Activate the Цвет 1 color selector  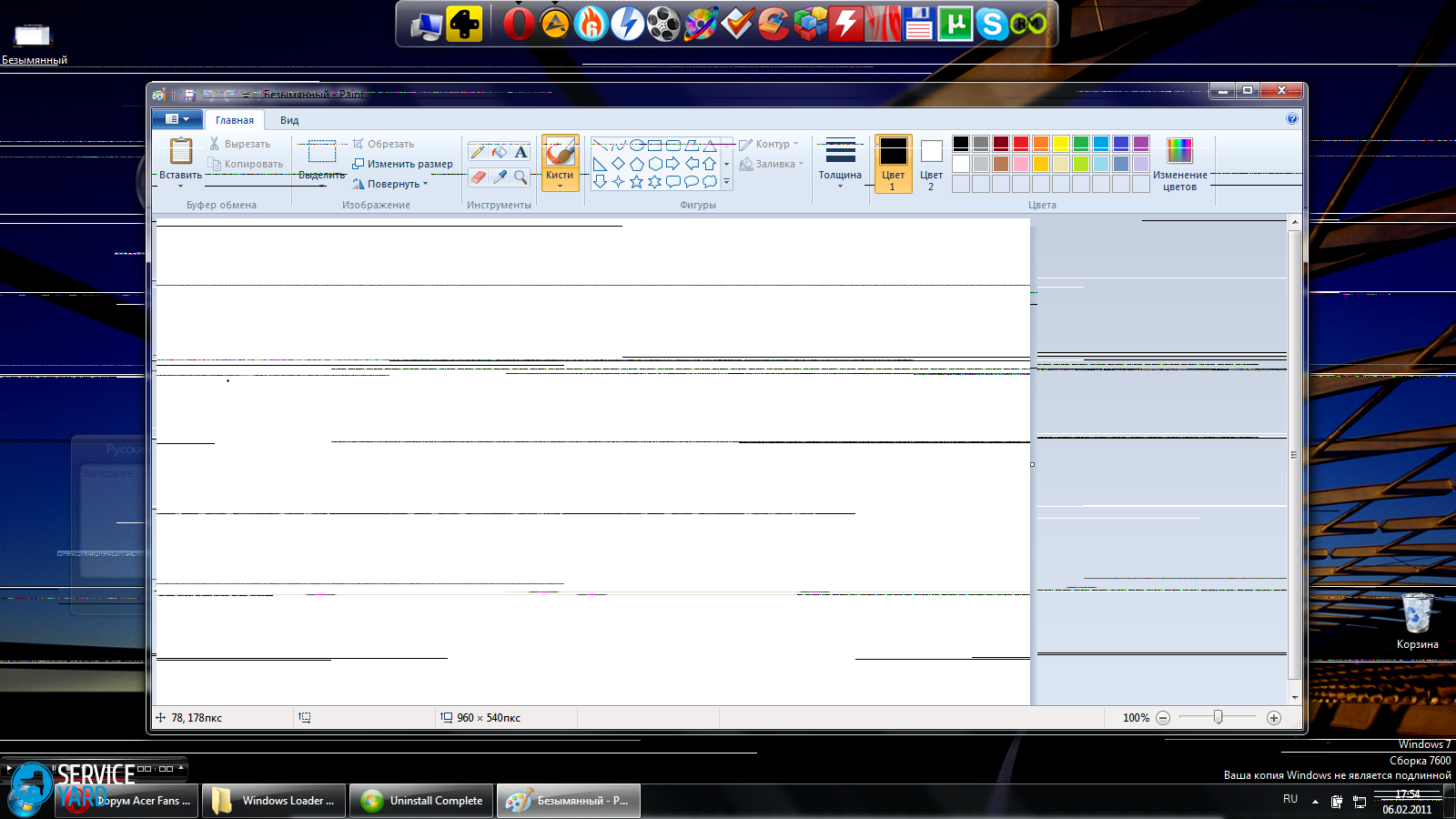(893, 164)
